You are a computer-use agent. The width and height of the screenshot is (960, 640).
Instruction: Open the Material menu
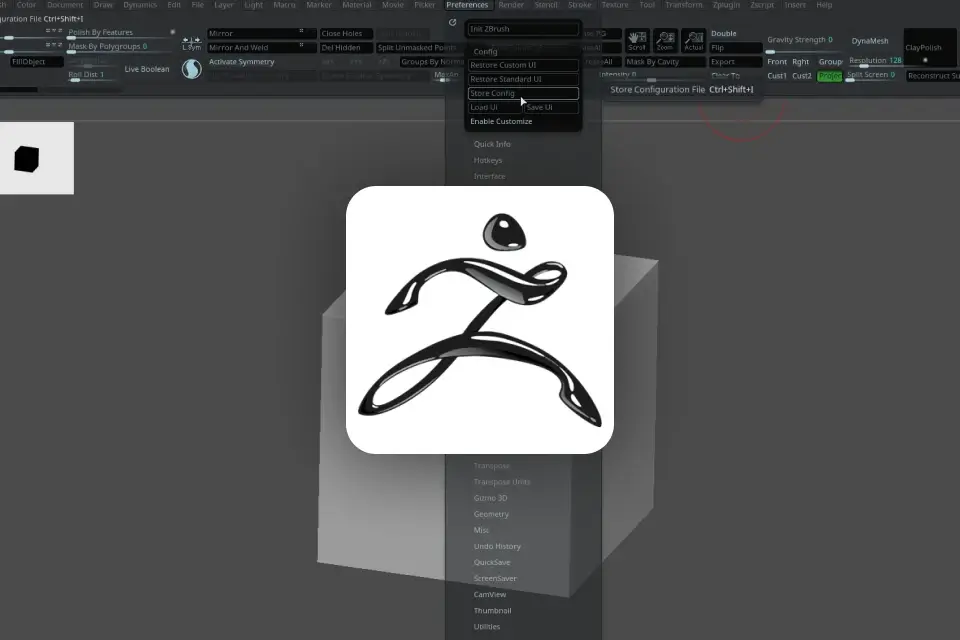pyautogui.click(x=356, y=5)
